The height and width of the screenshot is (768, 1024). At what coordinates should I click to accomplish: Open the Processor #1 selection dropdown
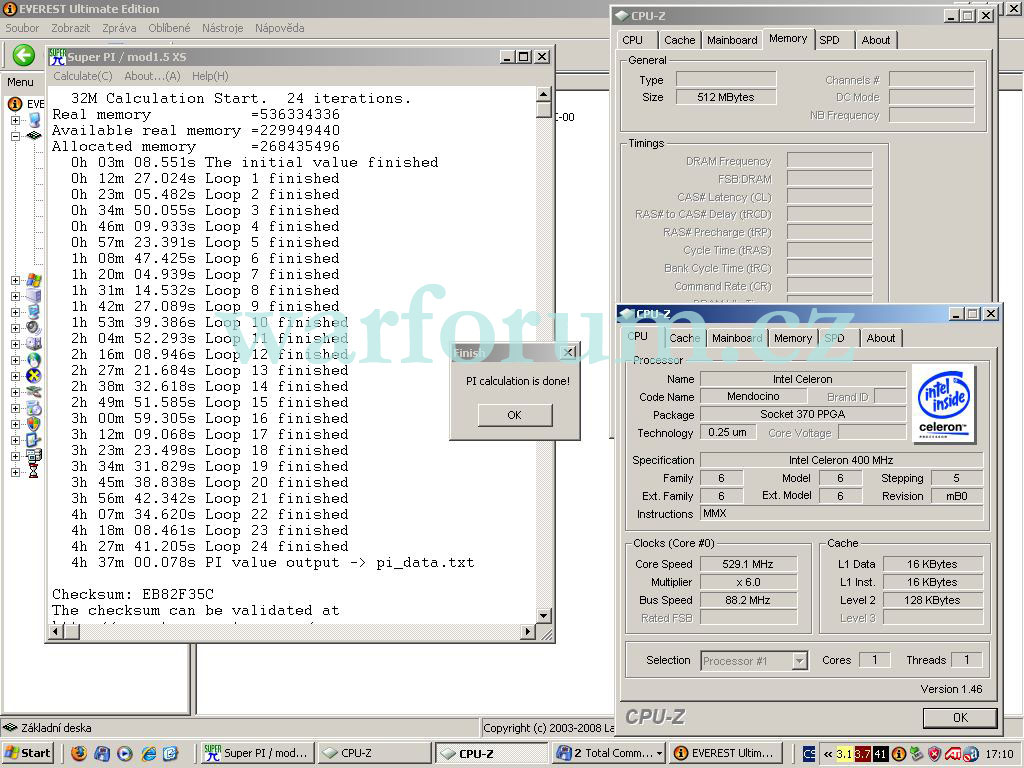coord(799,661)
